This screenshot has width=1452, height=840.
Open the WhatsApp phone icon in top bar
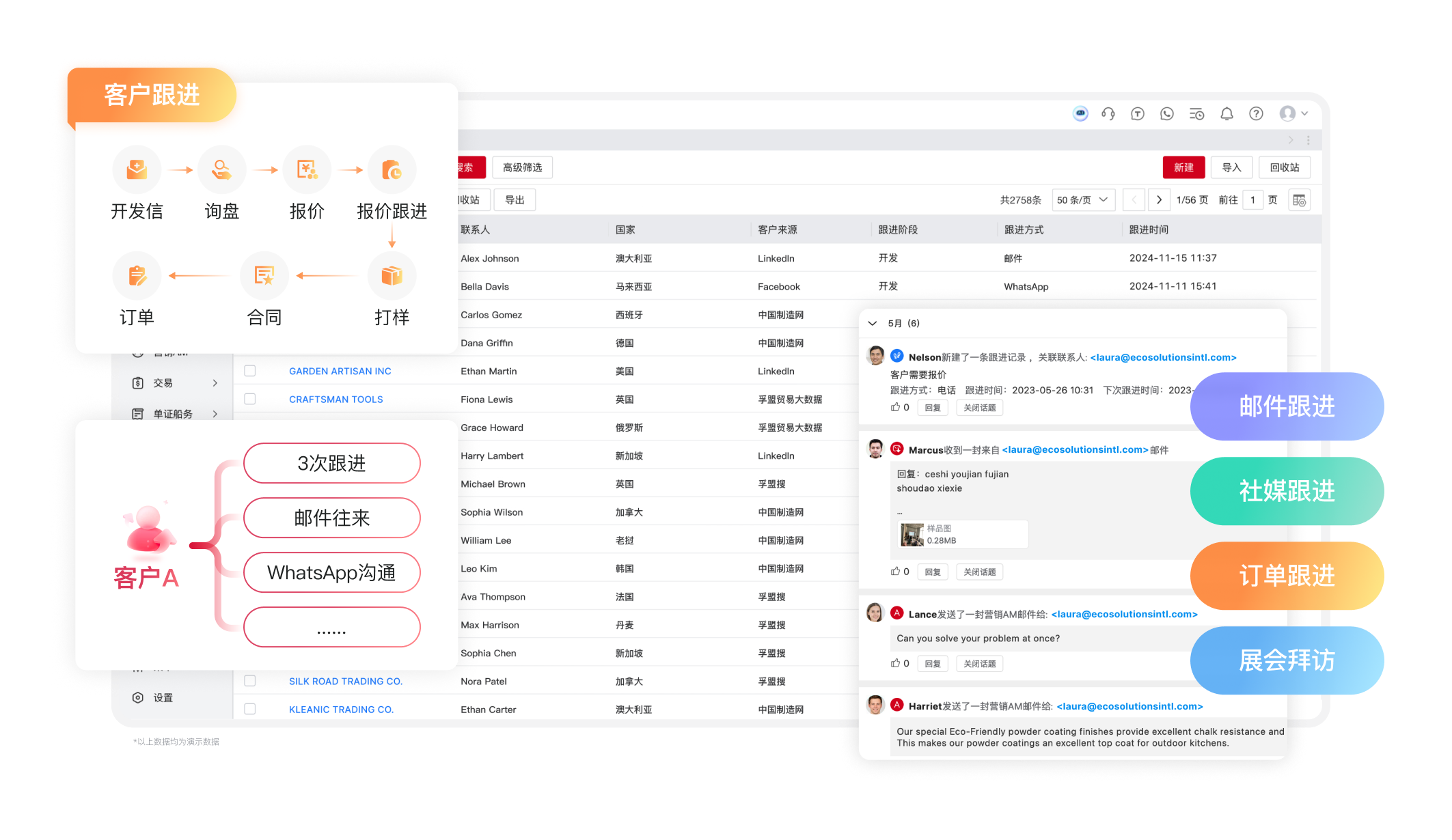click(x=1166, y=113)
